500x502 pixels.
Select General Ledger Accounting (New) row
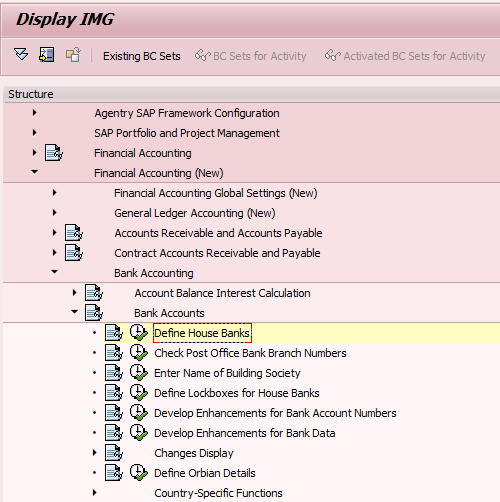tap(252, 213)
